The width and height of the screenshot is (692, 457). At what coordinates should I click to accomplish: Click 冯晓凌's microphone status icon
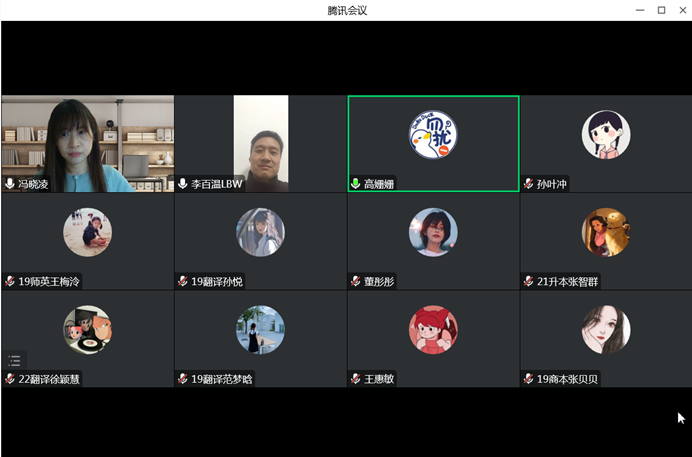10,184
